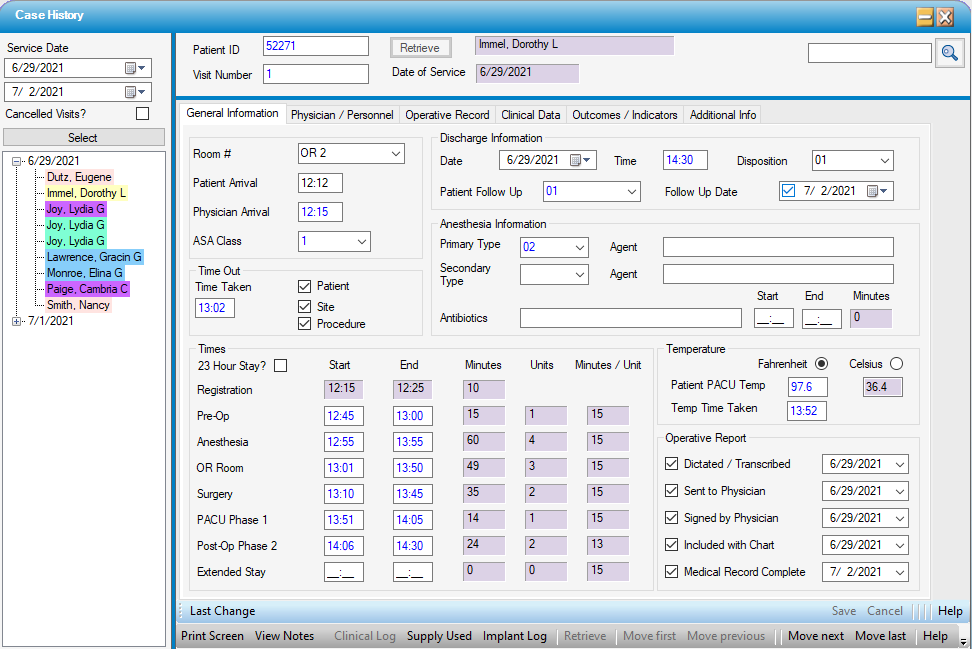Viewport: 972px width, 649px height.
Task: Open the Disposition dropdown
Action: (x=884, y=161)
